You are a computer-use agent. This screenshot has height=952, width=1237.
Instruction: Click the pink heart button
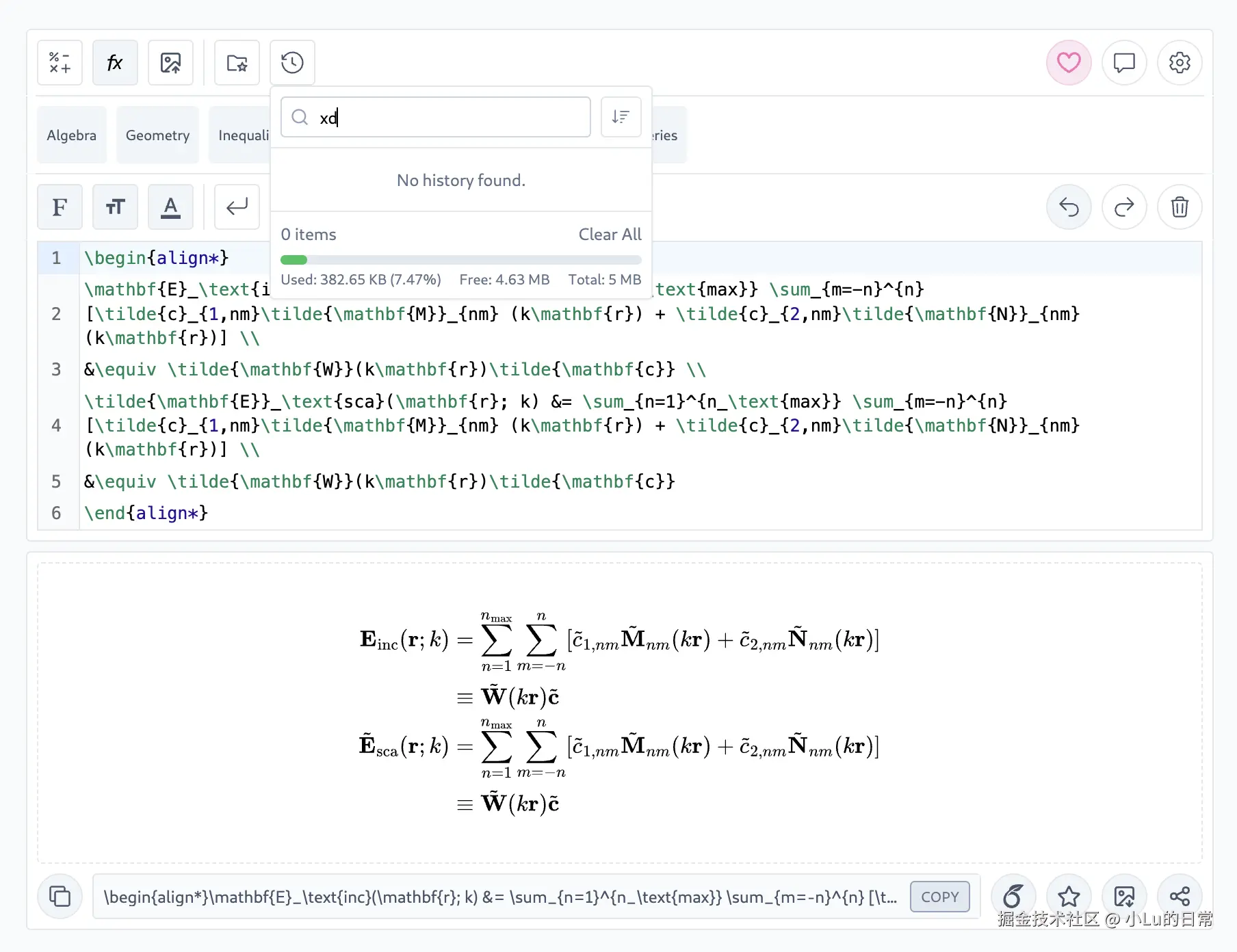click(1068, 63)
